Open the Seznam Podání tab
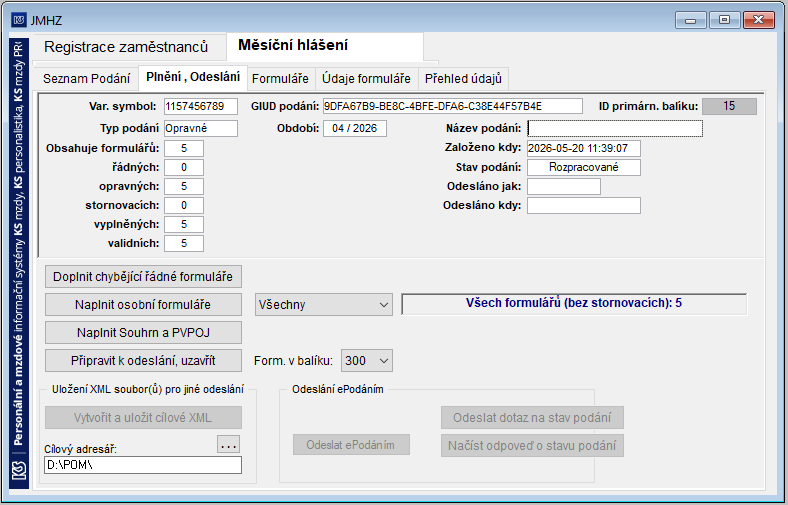Image resolution: width=788 pixels, height=505 pixels. click(86, 79)
